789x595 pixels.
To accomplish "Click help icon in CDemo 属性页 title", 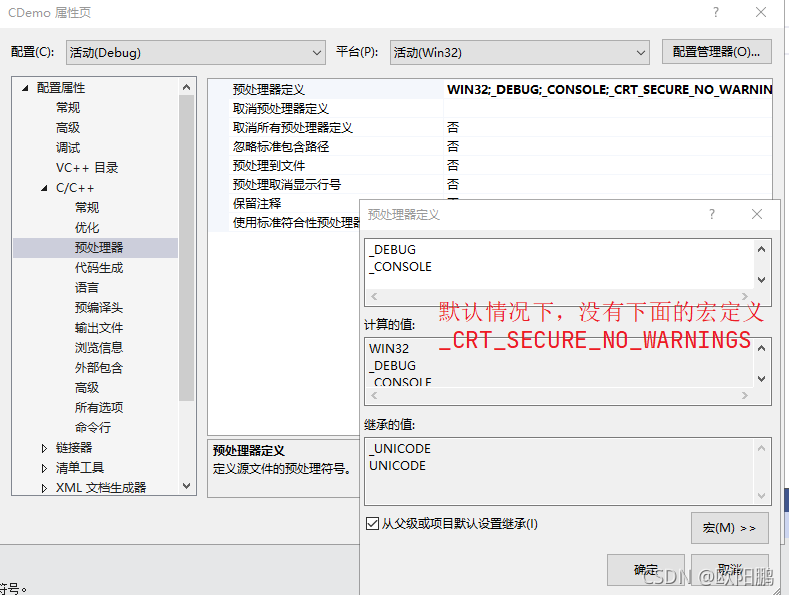I will [x=716, y=12].
